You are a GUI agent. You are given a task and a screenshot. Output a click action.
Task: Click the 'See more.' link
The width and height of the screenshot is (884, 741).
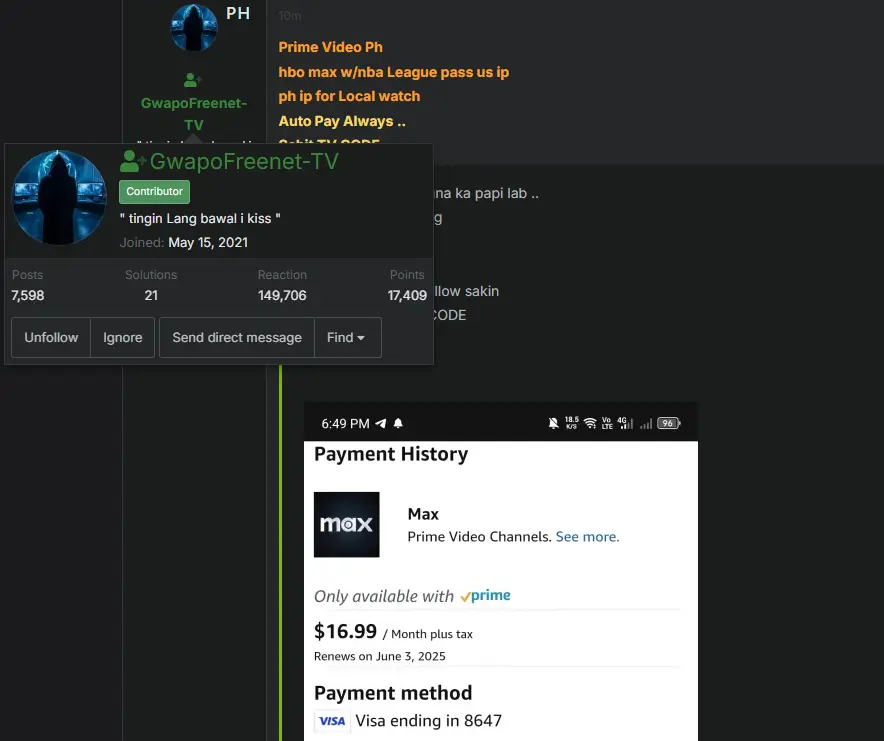click(x=587, y=537)
